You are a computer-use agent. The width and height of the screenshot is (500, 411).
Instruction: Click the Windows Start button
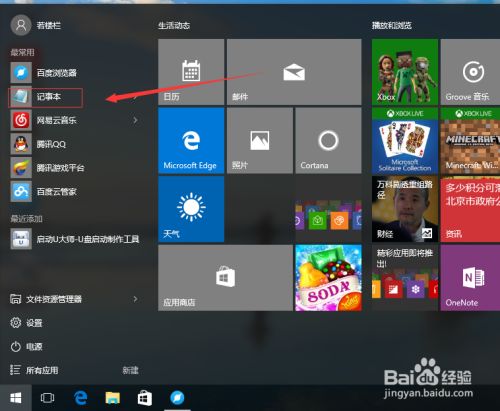click(x=16, y=398)
